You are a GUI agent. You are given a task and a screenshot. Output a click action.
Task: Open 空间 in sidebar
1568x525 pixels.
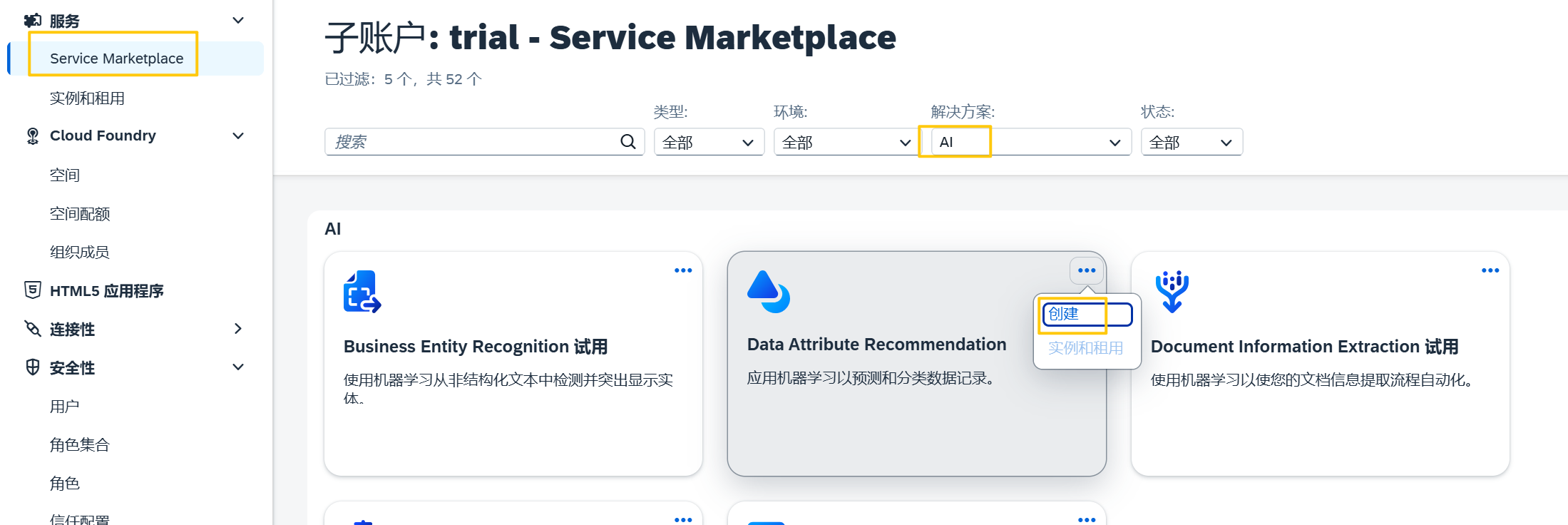click(x=65, y=175)
